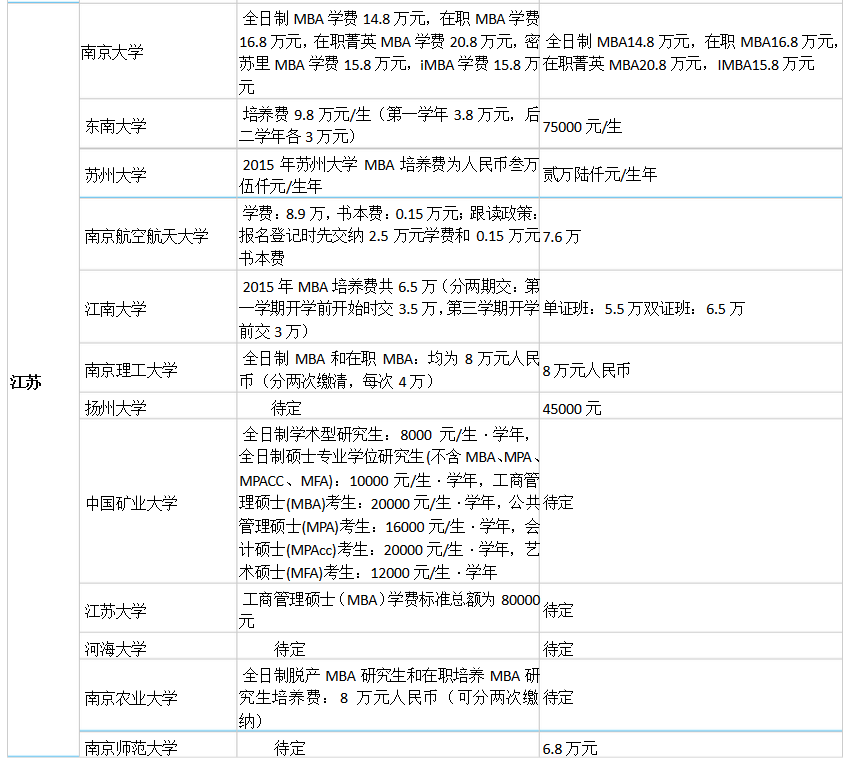Select the 南京理工大学 cell
The width and height of the screenshot is (847, 760).
(x=158, y=368)
